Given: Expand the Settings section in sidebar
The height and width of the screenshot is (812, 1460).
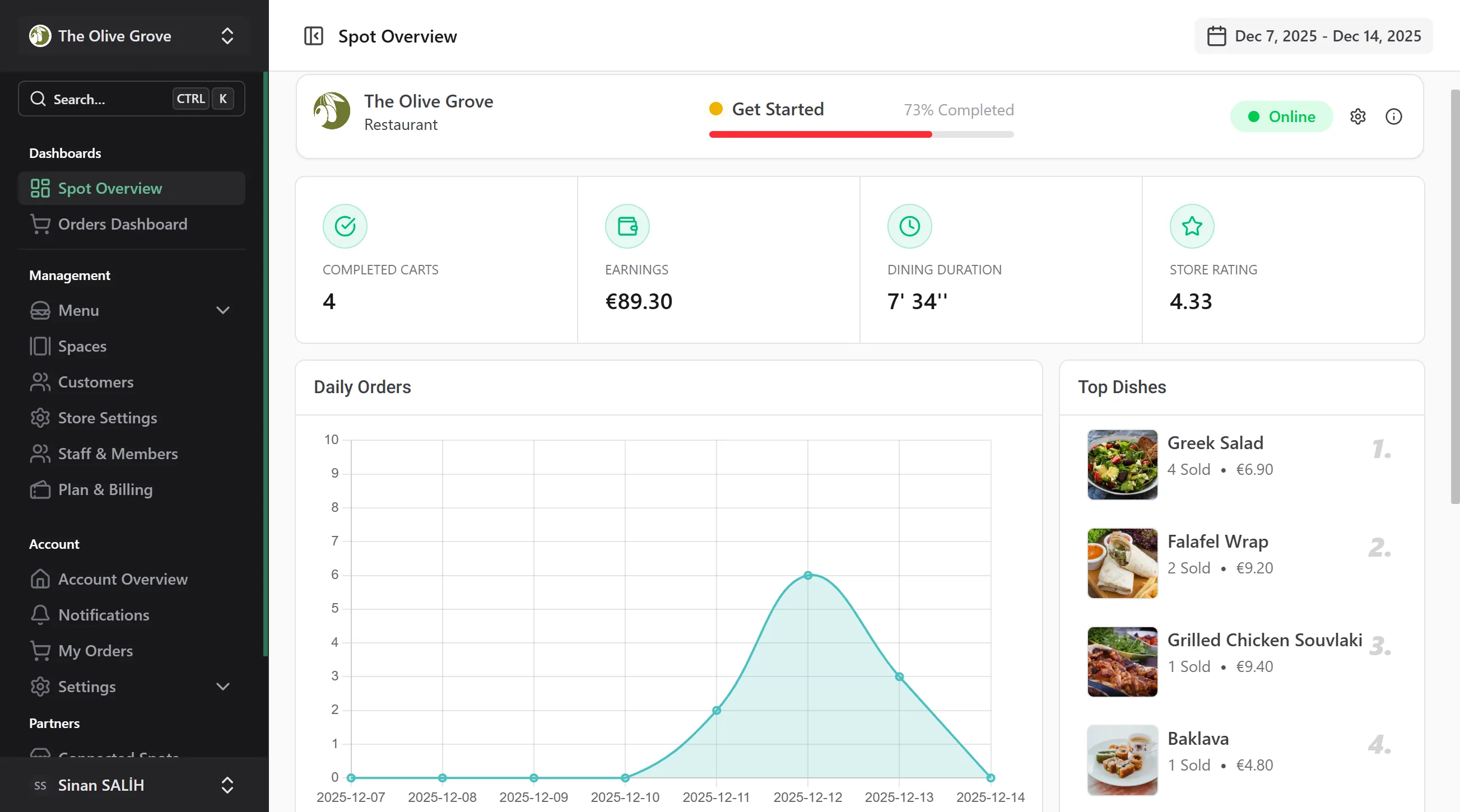Looking at the screenshot, I should point(223,686).
